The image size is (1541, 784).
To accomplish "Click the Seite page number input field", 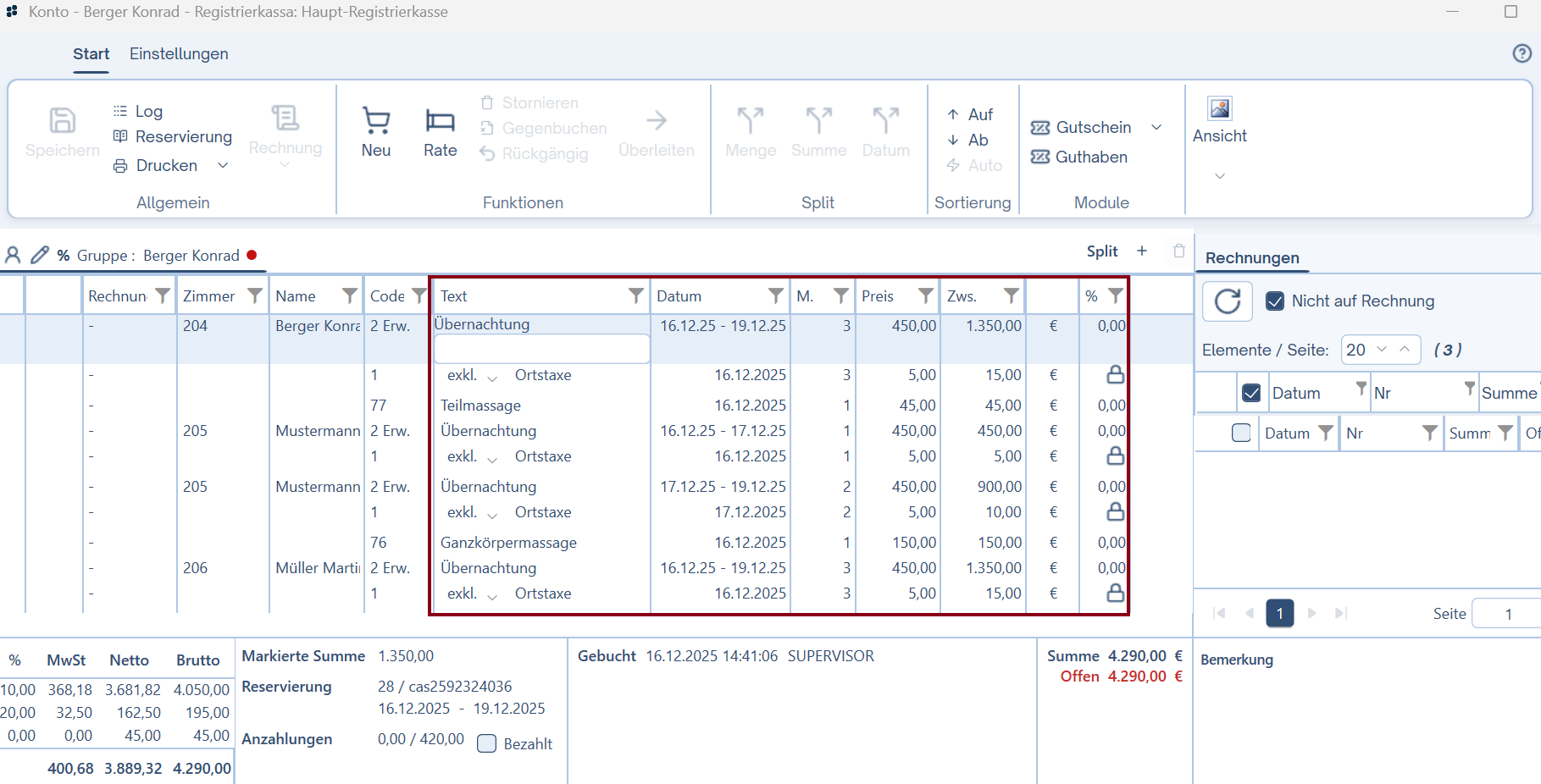I will [1508, 614].
